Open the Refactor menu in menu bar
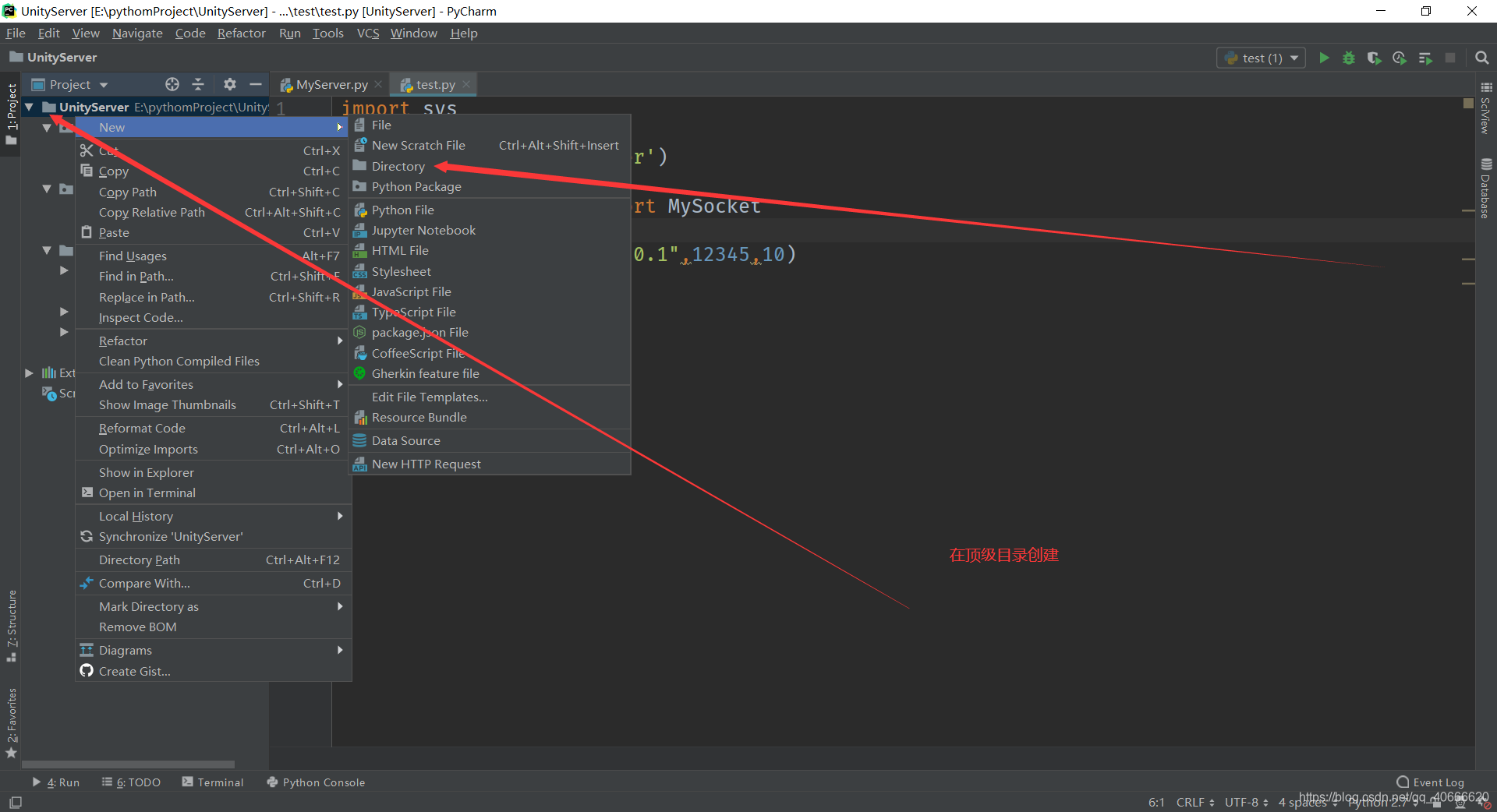This screenshot has width=1497, height=812. coord(241,33)
